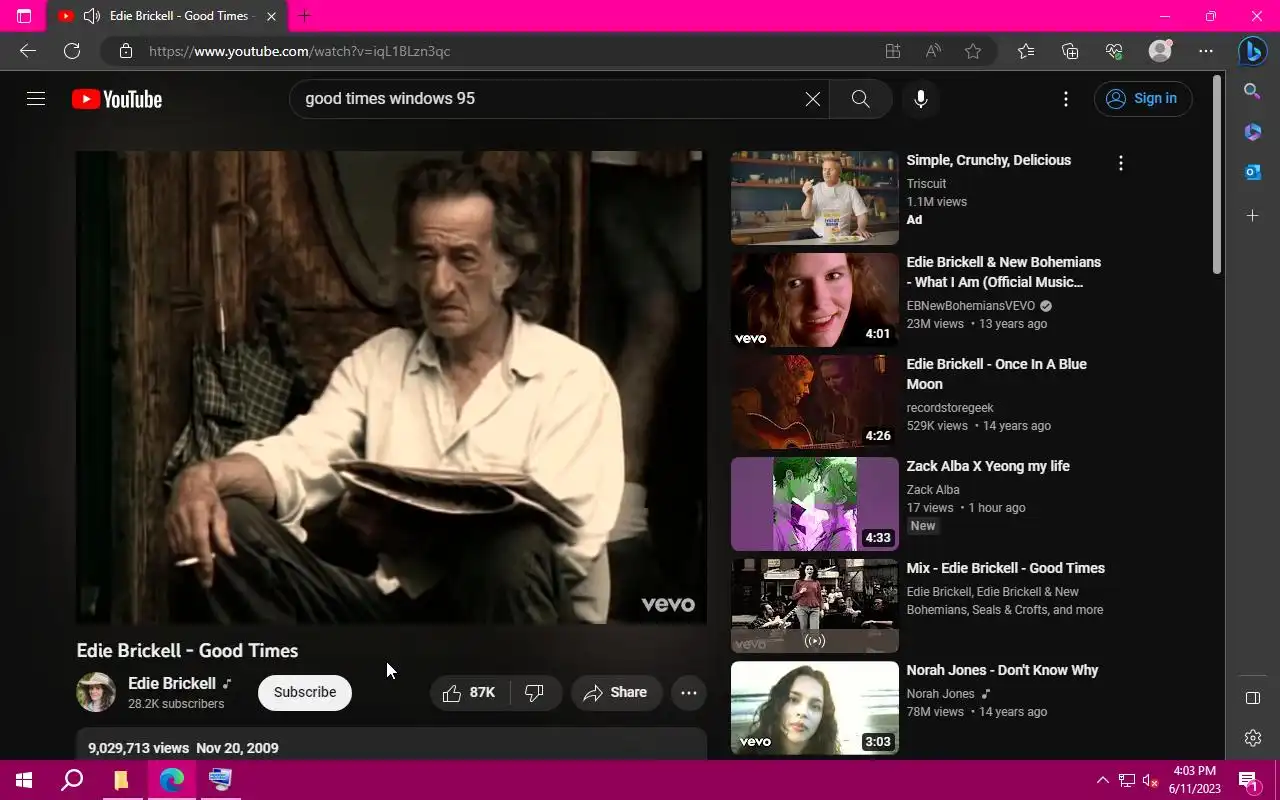
Task: Open the apps available icon in address bar
Action: pos(893,51)
